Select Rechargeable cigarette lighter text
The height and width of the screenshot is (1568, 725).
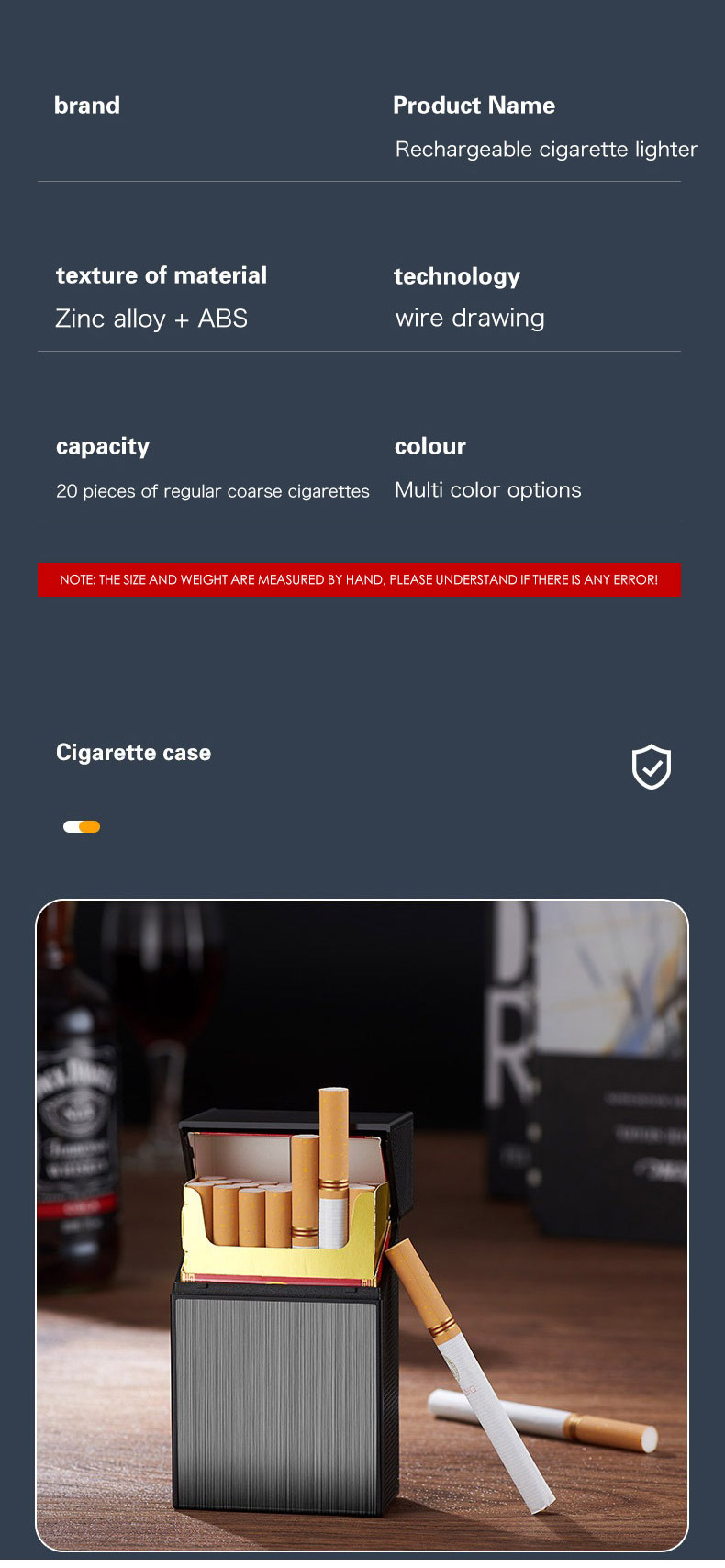(x=546, y=149)
